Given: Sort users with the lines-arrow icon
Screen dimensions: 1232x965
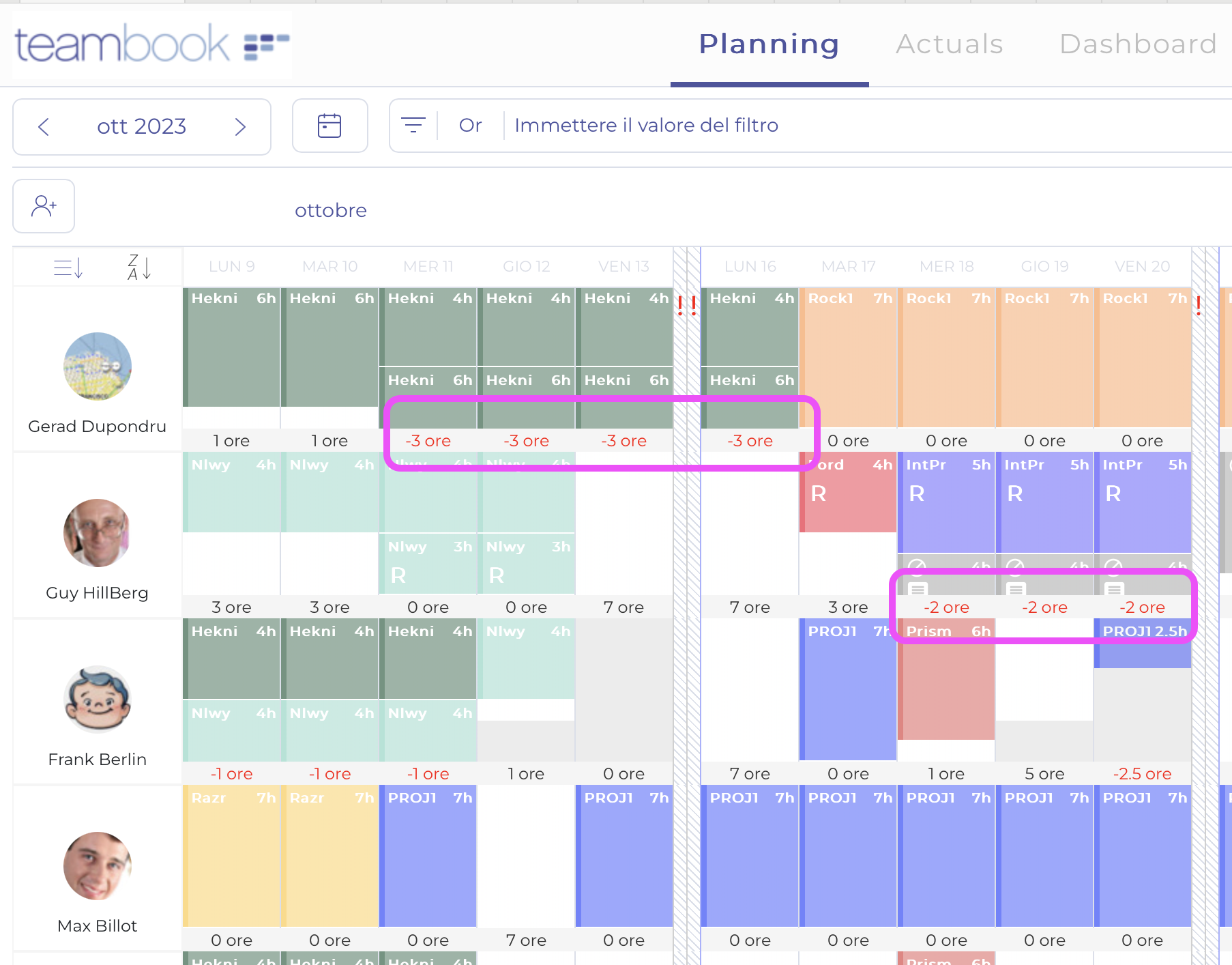Looking at the screenshot, I should coord(68,268).
